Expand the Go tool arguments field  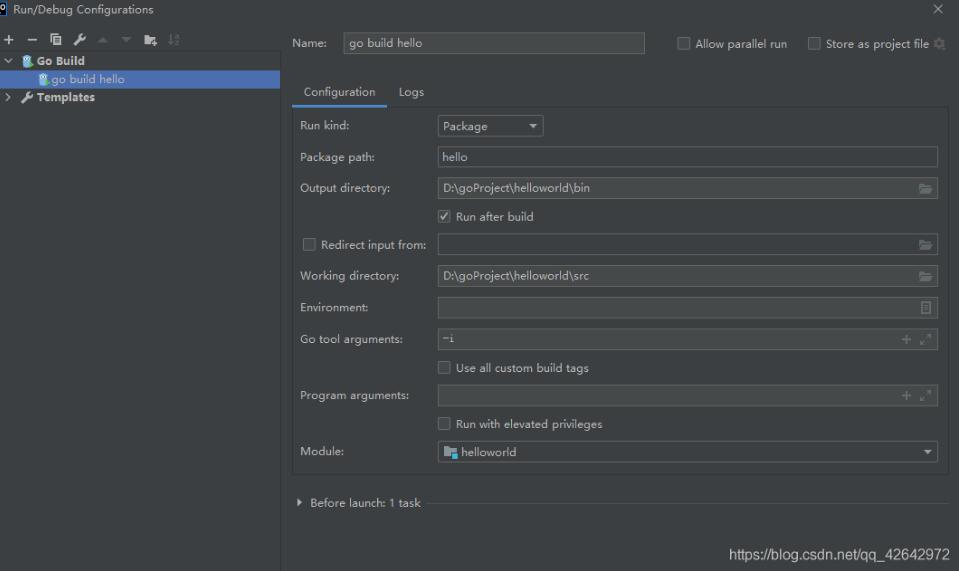pos(926,340)
